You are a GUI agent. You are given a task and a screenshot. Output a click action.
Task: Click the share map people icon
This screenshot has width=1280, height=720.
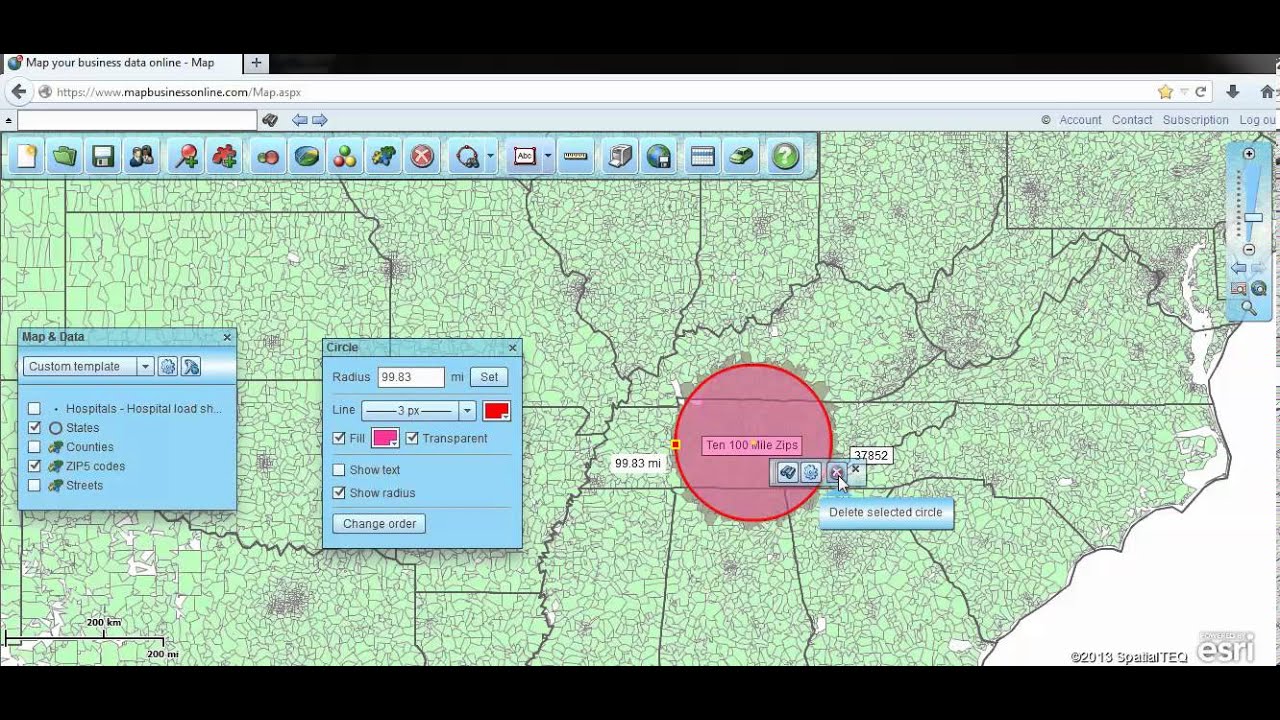click(142, 157)
